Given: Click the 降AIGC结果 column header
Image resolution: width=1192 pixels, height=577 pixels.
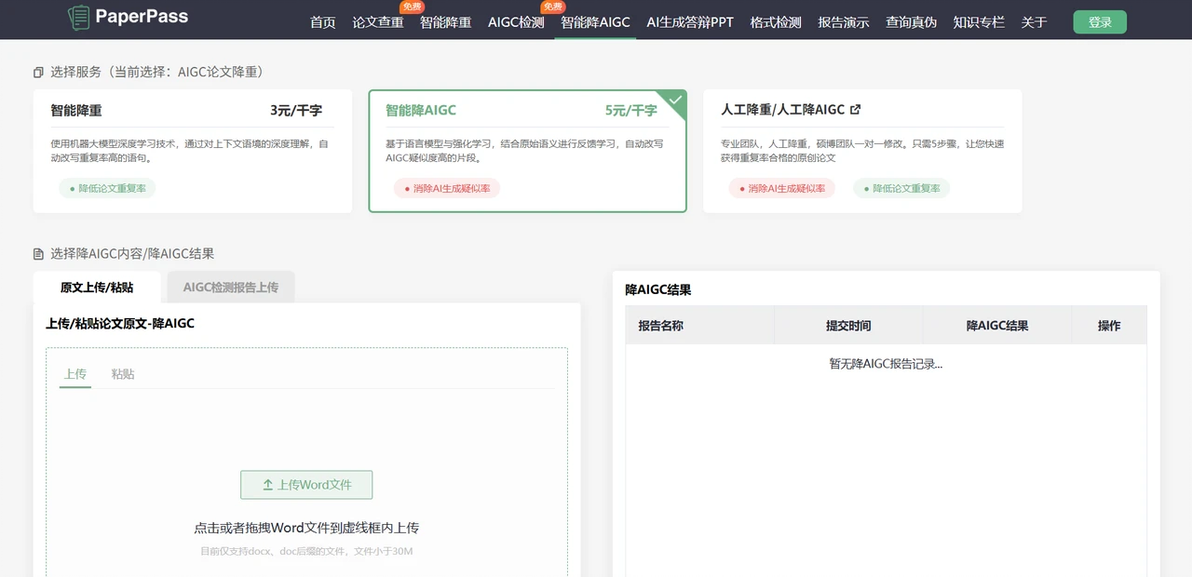Looking at the screenshot, I should [997, 325].
